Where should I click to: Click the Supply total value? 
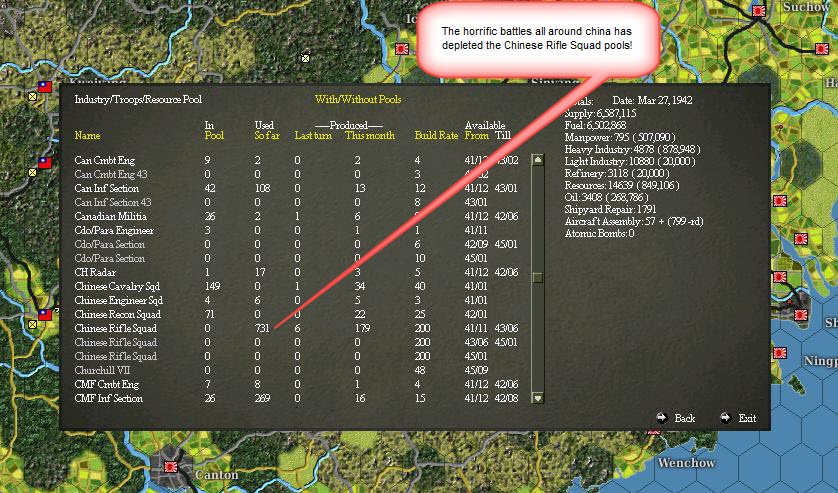point(616,113)
